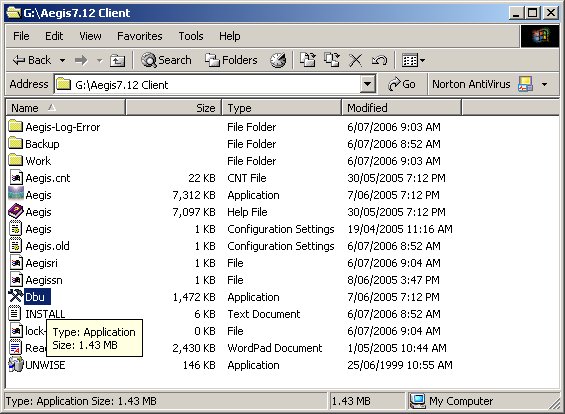Click the History toolbar icon
The height and width of the screenshot is (414, 565).
point(278,60)
